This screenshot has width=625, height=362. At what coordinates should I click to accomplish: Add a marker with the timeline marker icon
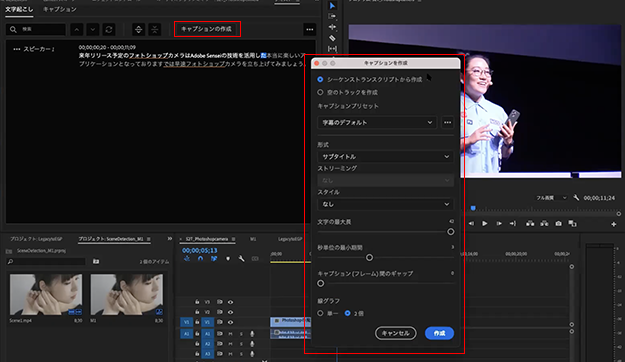[x=228, y=259]
